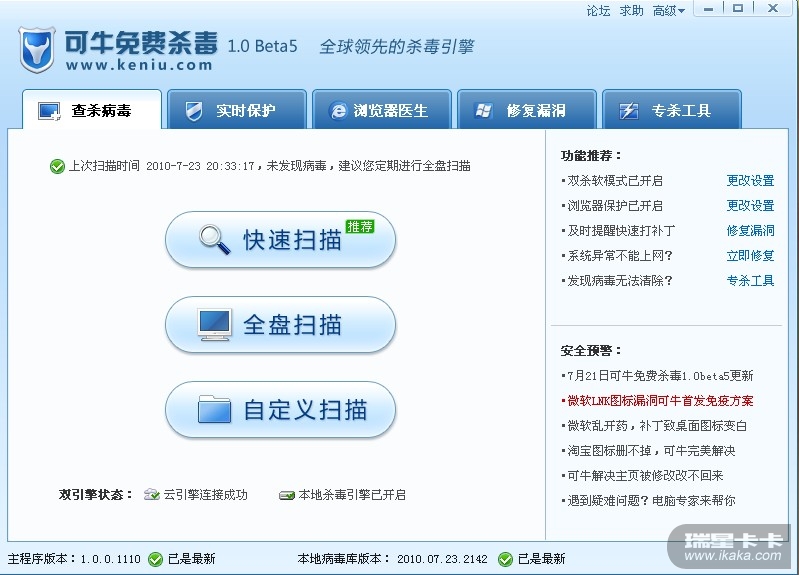
Task: Click the lightning icon on 专杀工具 tab
Action: click(x=628, y=111)
